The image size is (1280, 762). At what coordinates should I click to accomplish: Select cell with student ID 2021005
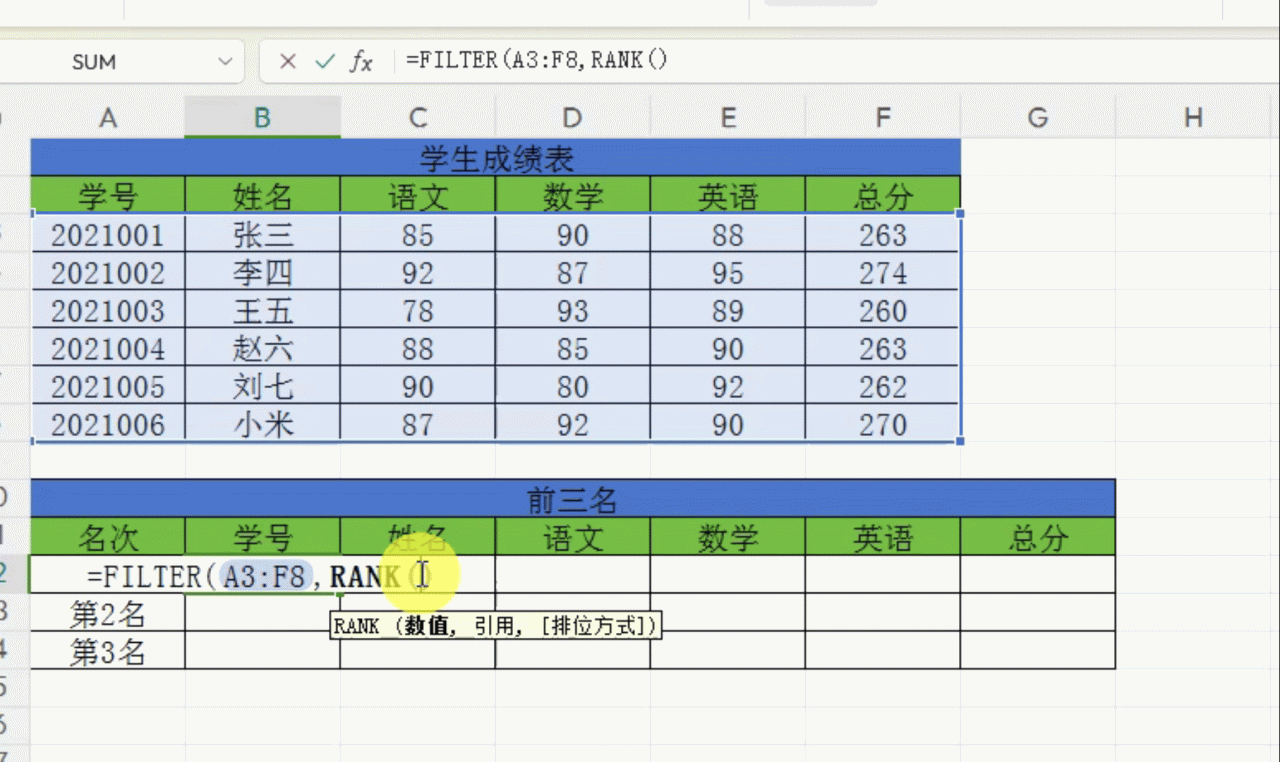coord(108,387)
